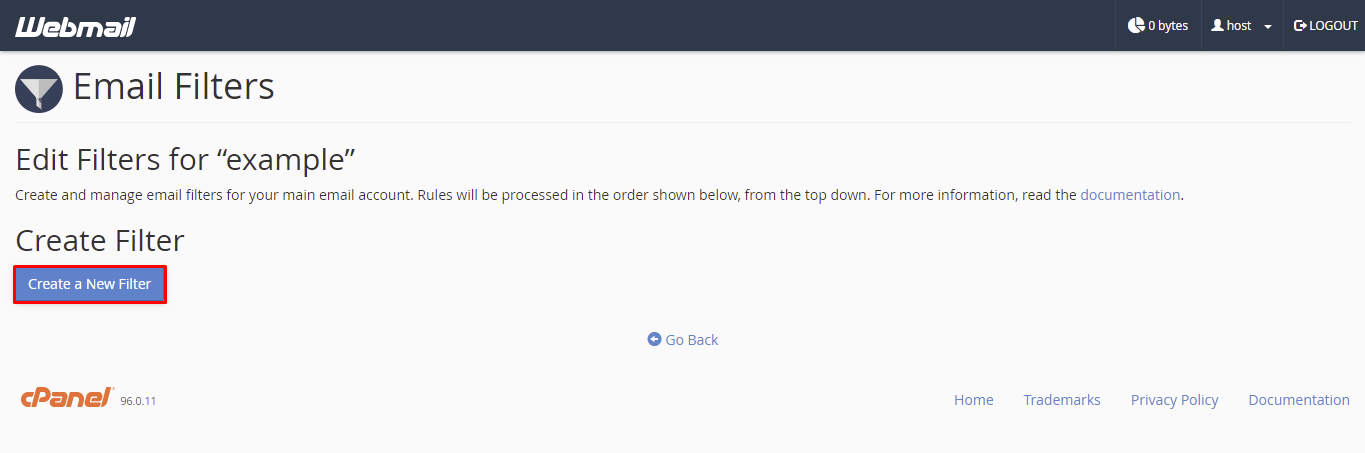Create a New Filter
This screenshot has height=453, width=1365.
click(x=90, y=284)
